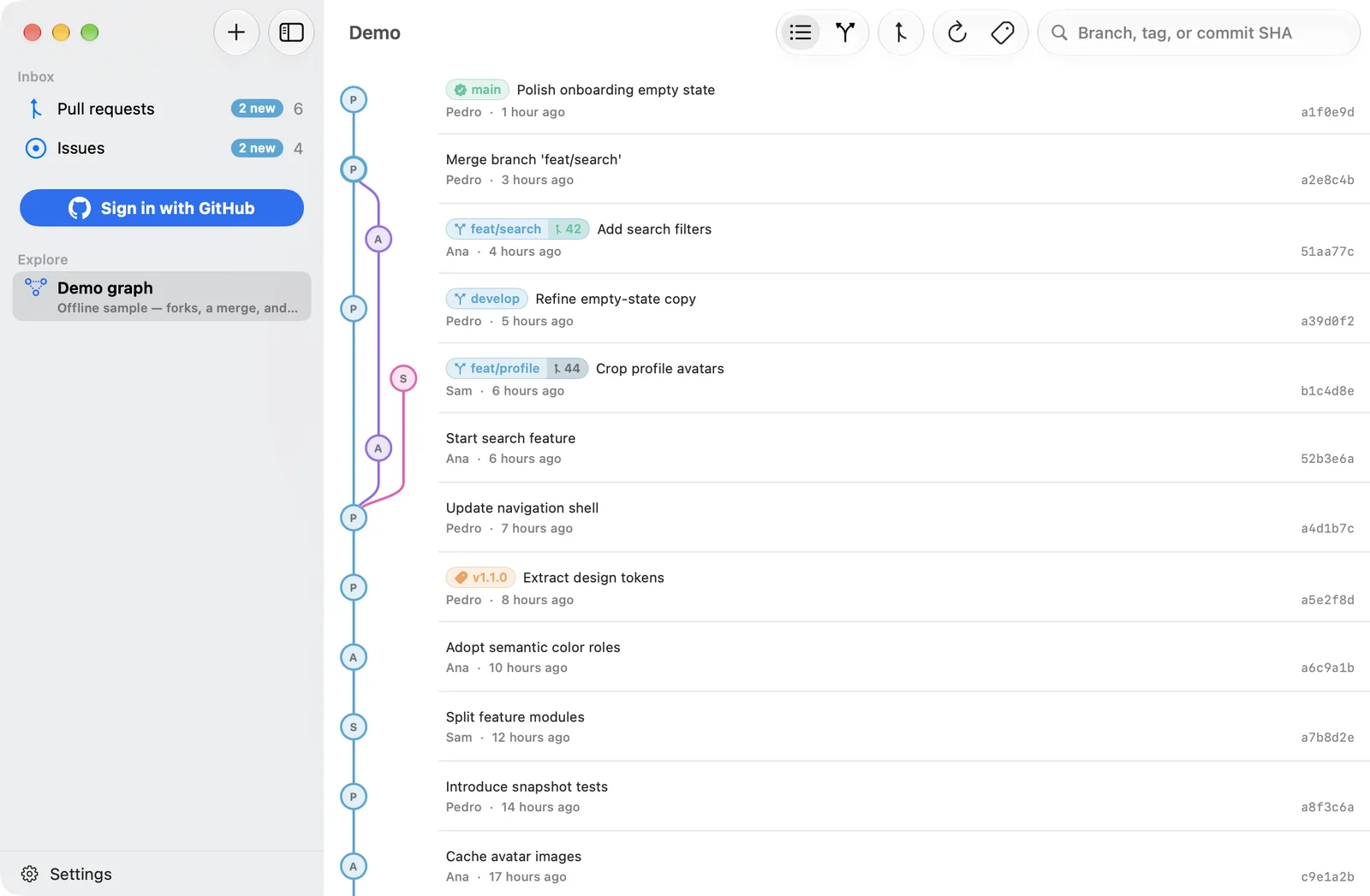The width and height of the screenshot is (1370, 896).
Task: Open Pull requests in Inbox
Action: tap(162, 109)
